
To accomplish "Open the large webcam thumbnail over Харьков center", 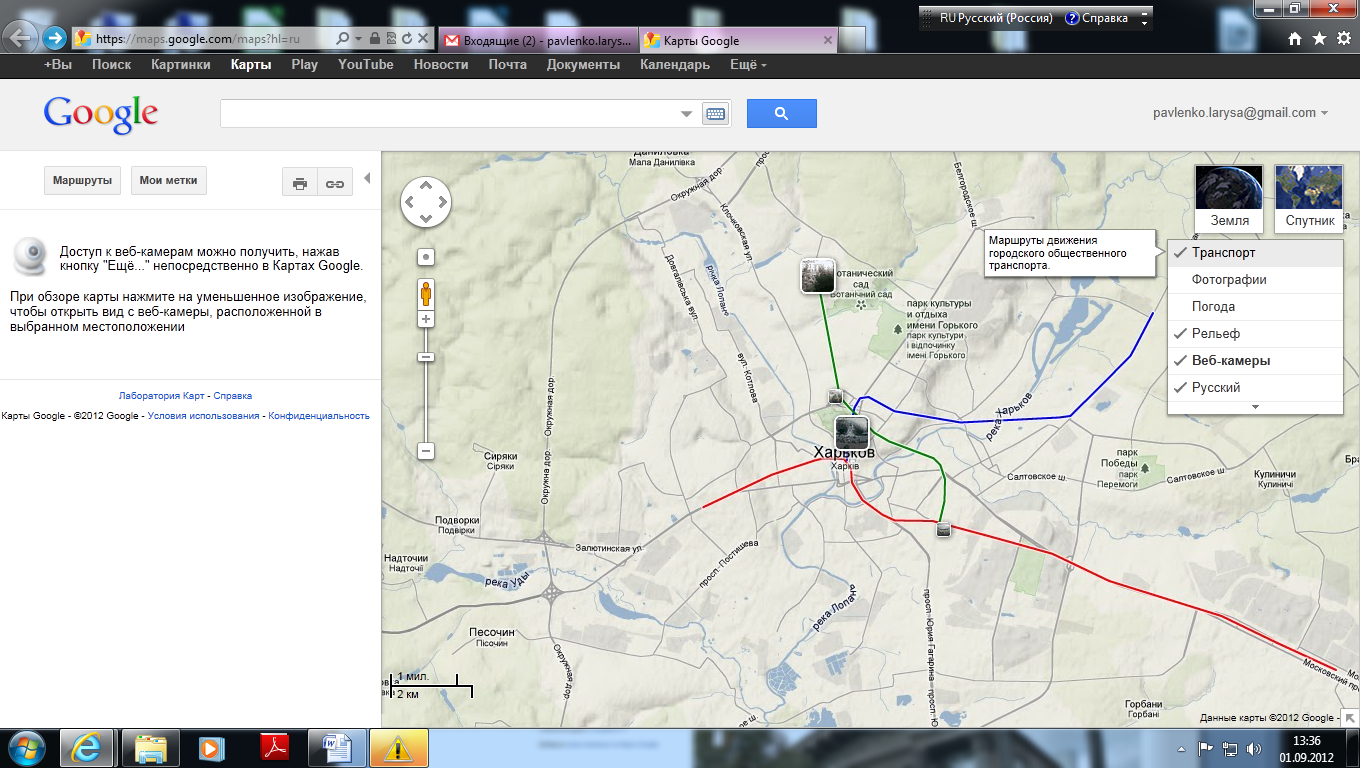I will (852, 433).
